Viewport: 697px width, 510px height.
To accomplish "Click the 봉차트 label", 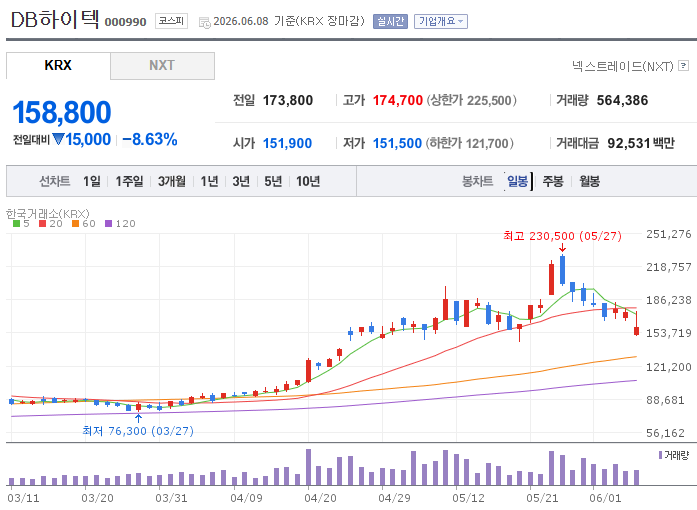I will (477, 181).
